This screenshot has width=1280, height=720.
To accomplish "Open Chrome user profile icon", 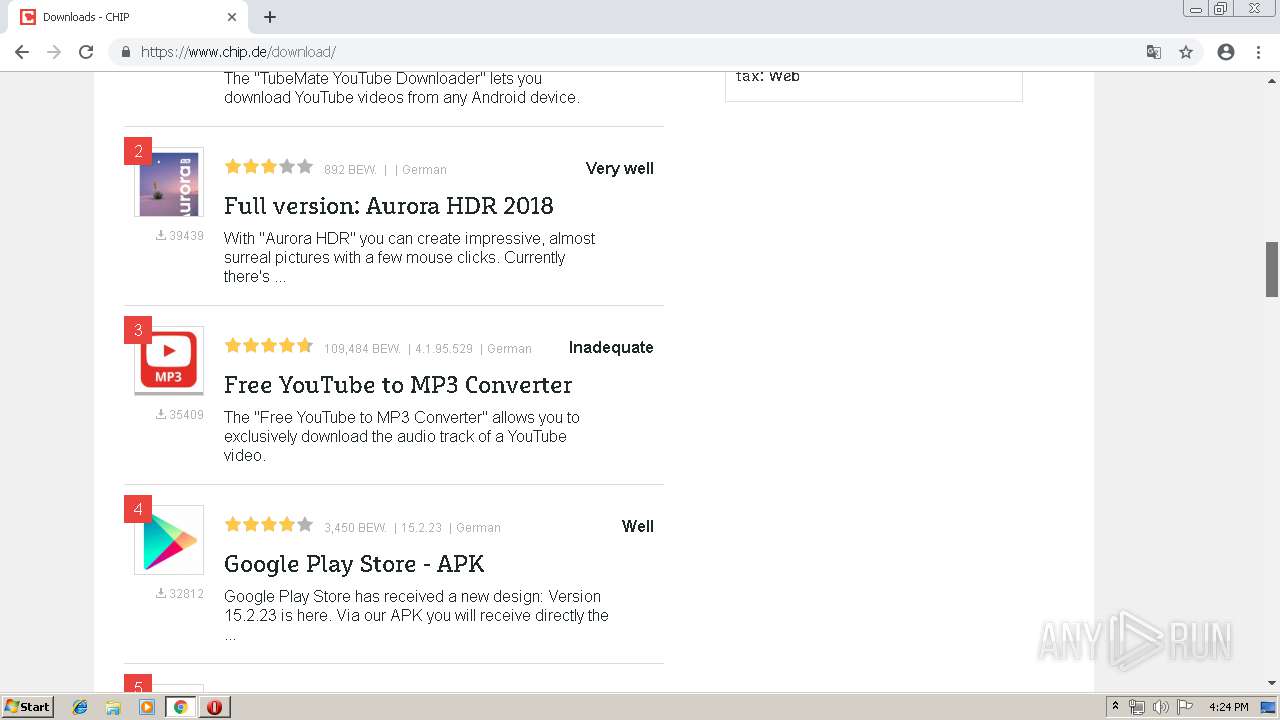I will [x=1226, y=52].
